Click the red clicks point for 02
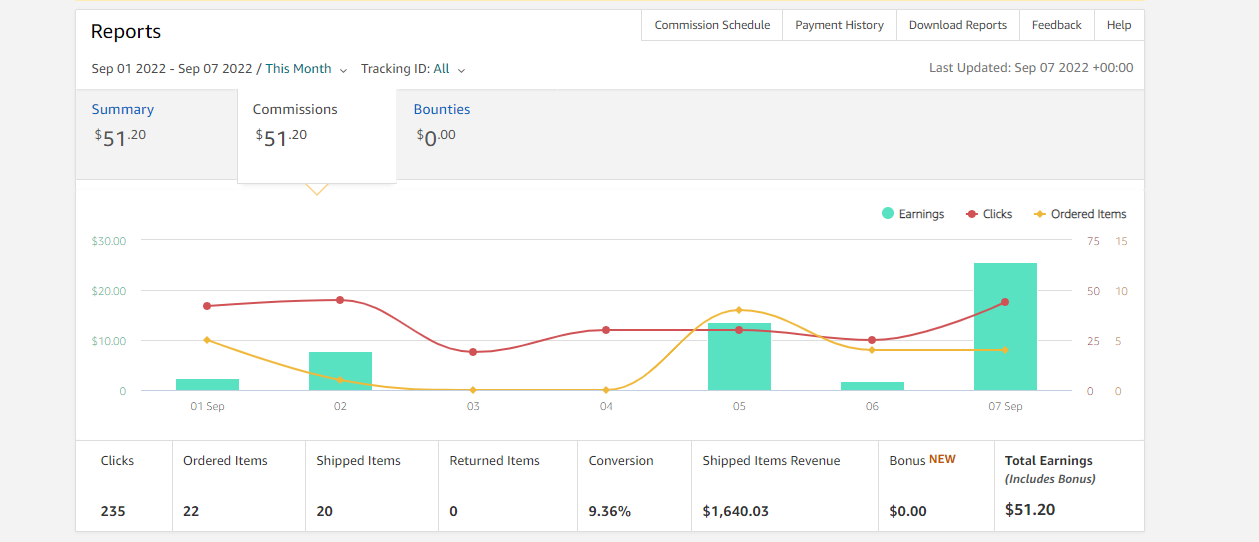The height and width of the screenshot is (542, 1259). pos(340,300)
